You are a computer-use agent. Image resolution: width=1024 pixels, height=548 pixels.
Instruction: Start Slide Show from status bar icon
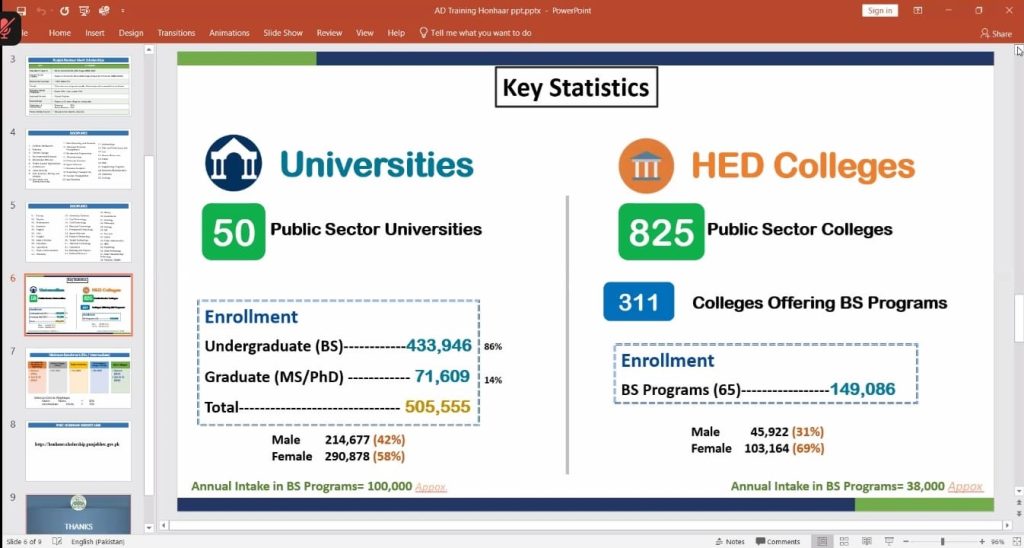click(x=889, y=541)
